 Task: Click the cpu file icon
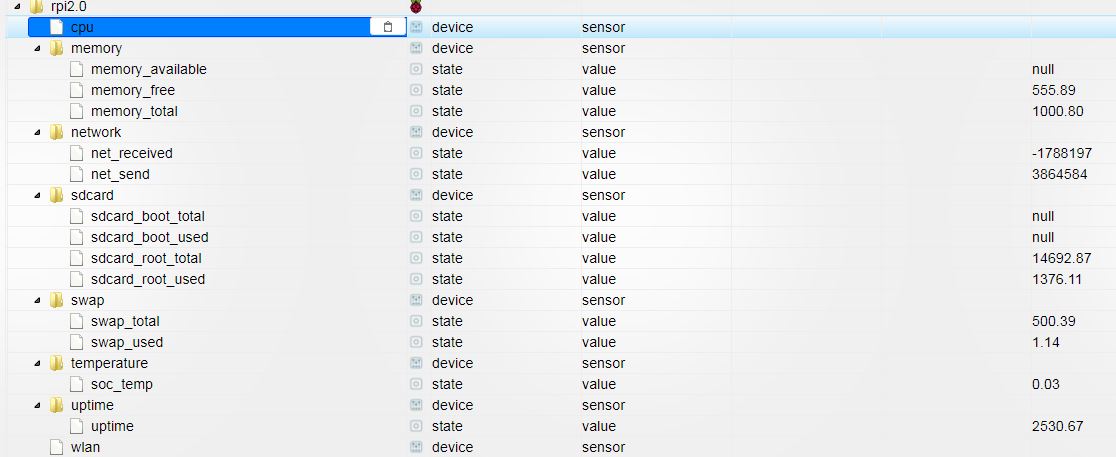click(56, 27)
